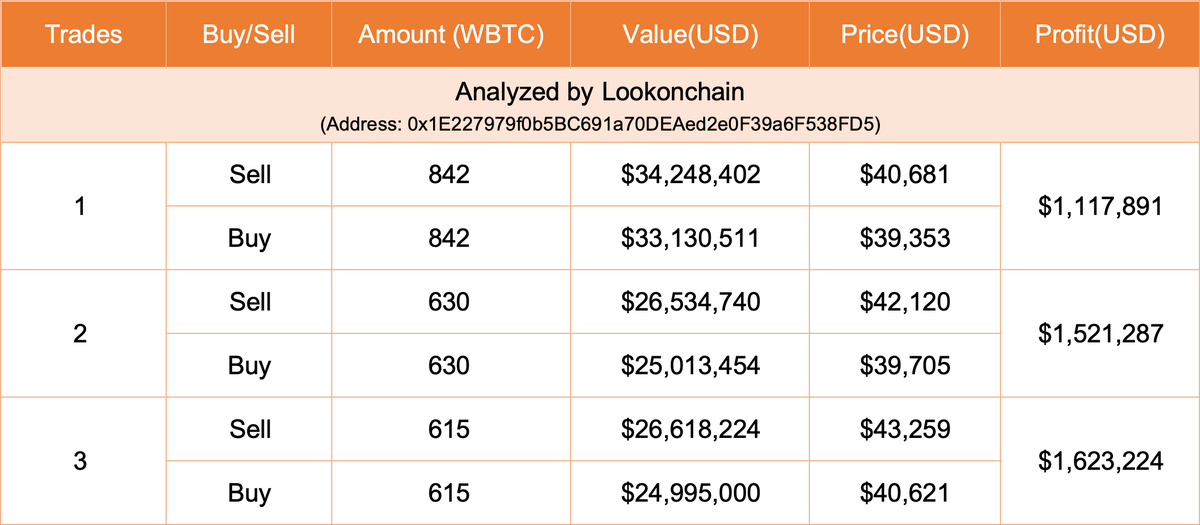Click the $1,521,287 profit cell
Image resolution: width=1200 pixels, height=525 pixels.
pos(1100,334)
